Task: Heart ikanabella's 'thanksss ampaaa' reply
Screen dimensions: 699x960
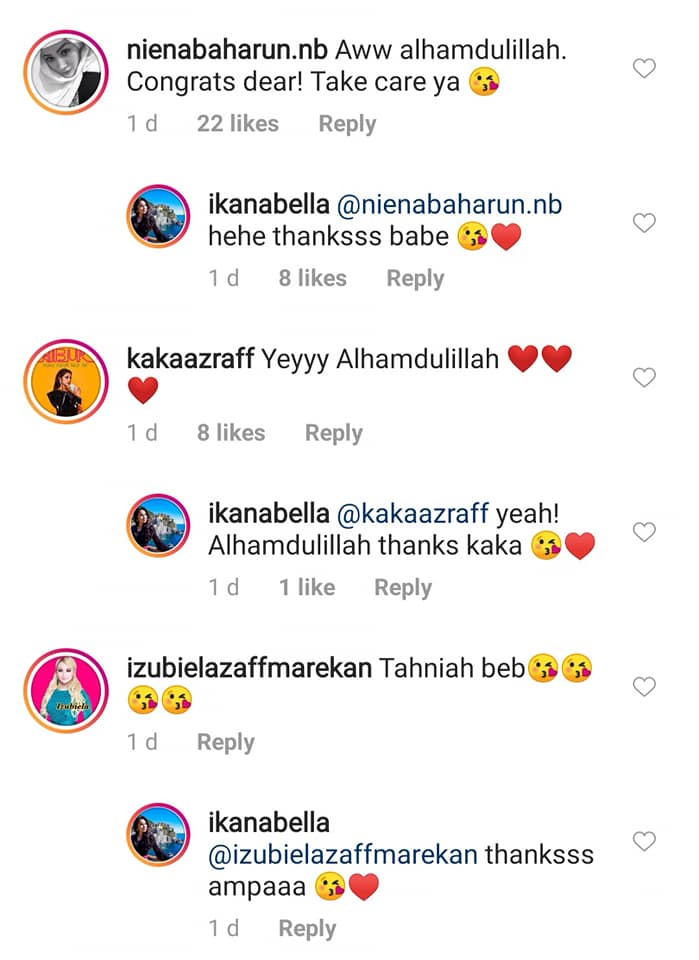Action: coord(644,841)
